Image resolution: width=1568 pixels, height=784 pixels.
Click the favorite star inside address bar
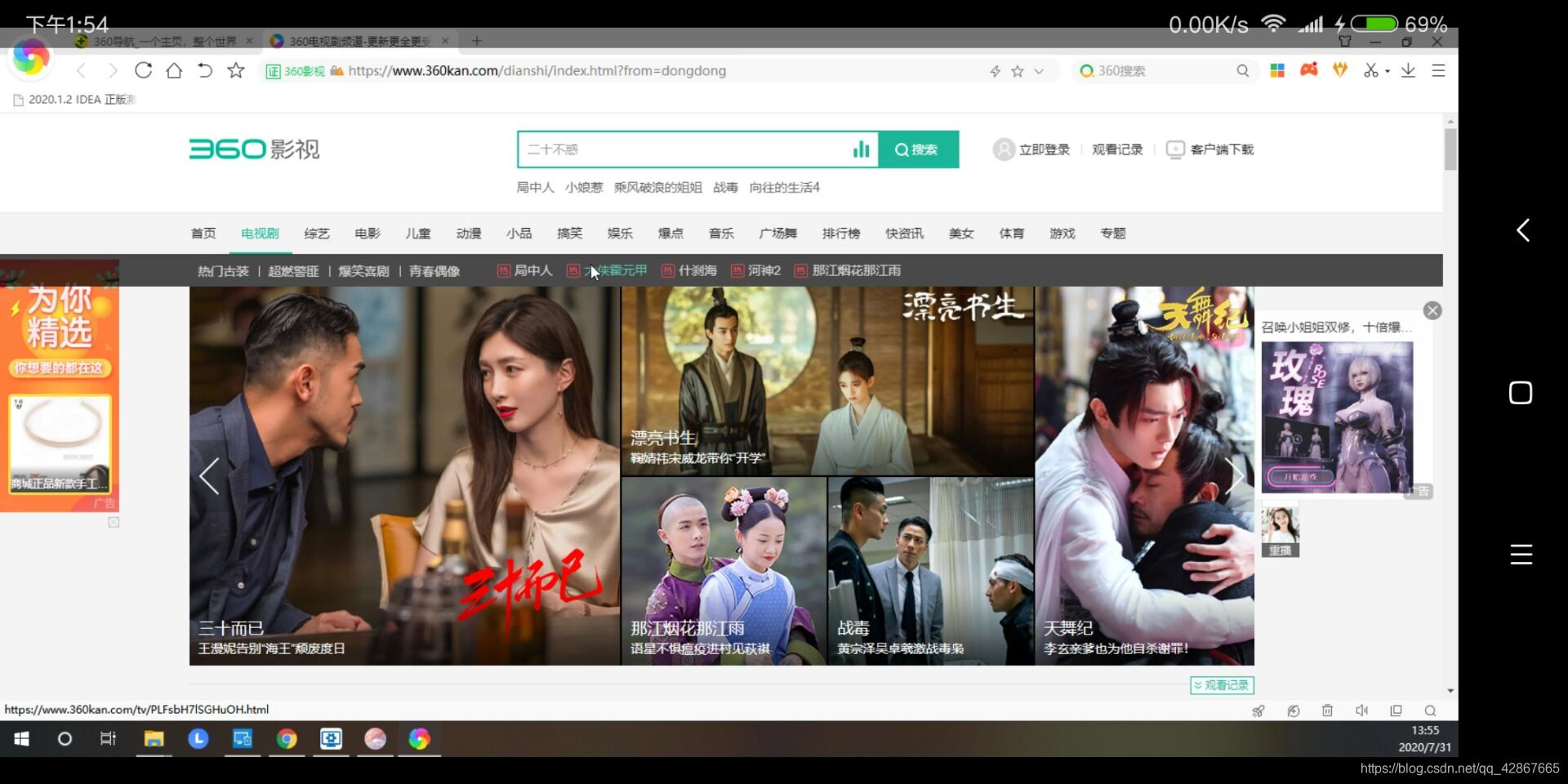(1018, 71)
